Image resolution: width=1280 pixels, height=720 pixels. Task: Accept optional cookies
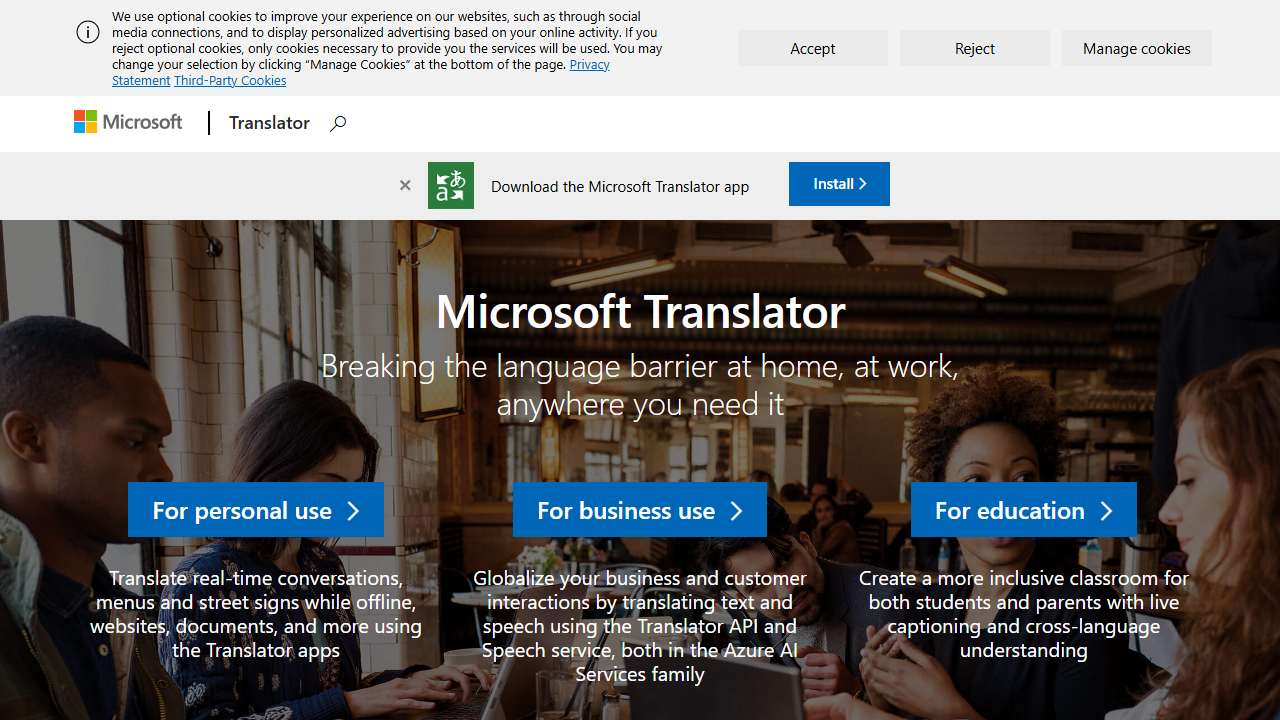[x=812, y=48]
